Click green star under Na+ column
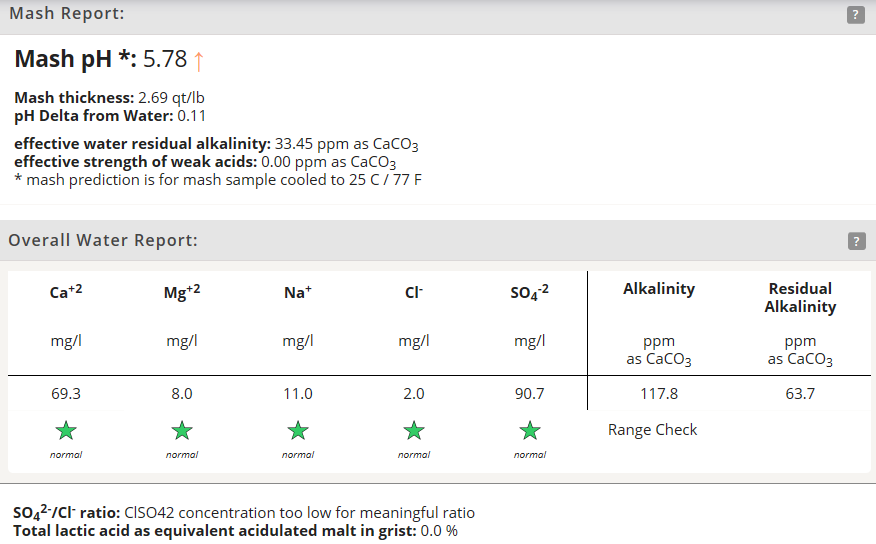This screenshot has height=544, width=876. tap(298, 431)
